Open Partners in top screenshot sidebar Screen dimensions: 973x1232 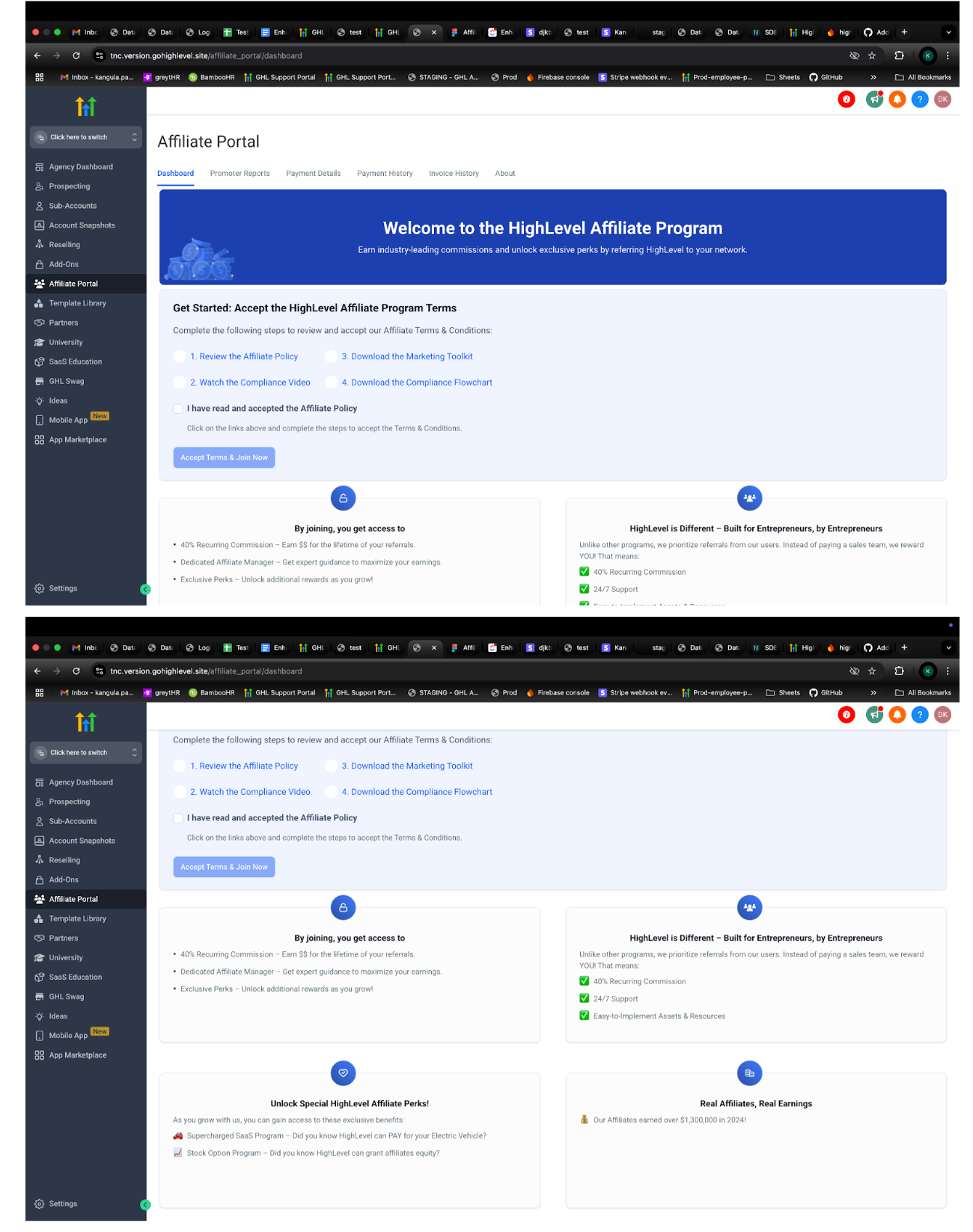click(64, 323)
